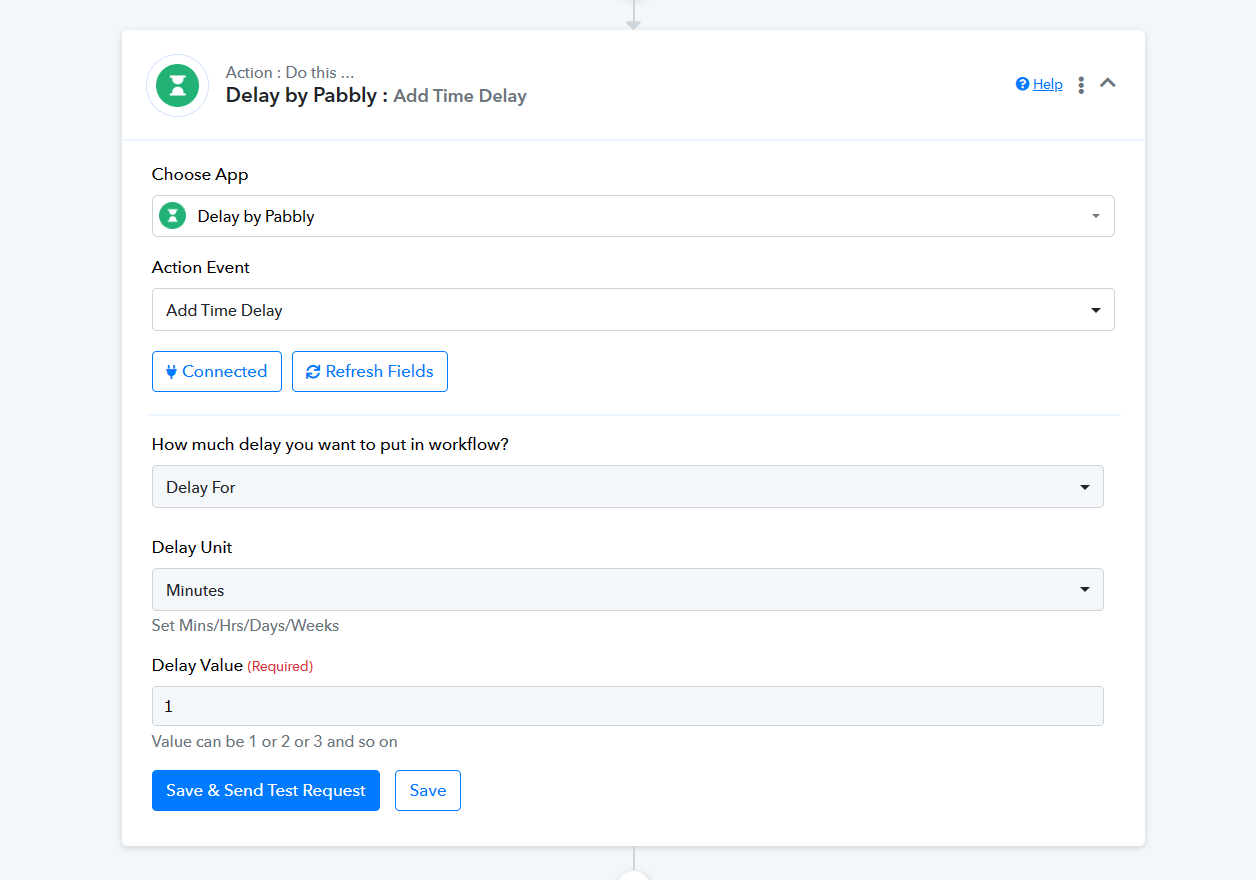
Task: Click Save & Send Test Request
Action: point(266,790)
